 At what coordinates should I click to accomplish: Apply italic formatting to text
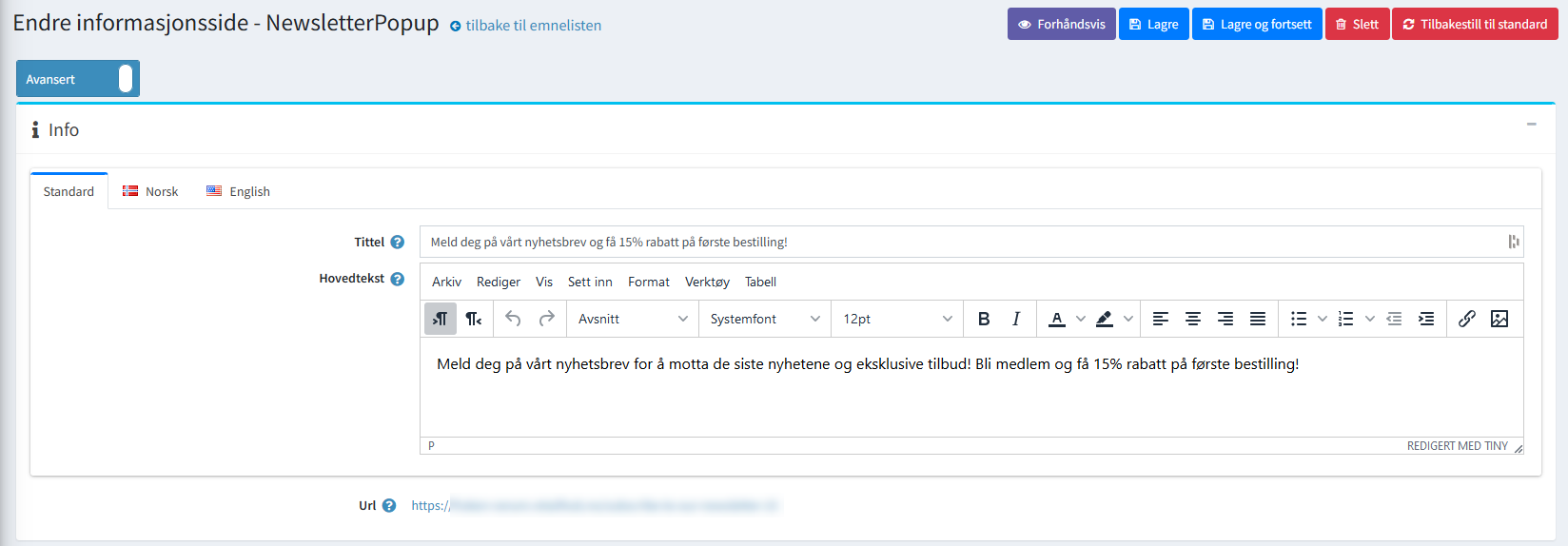click(x=1016, y=319)
